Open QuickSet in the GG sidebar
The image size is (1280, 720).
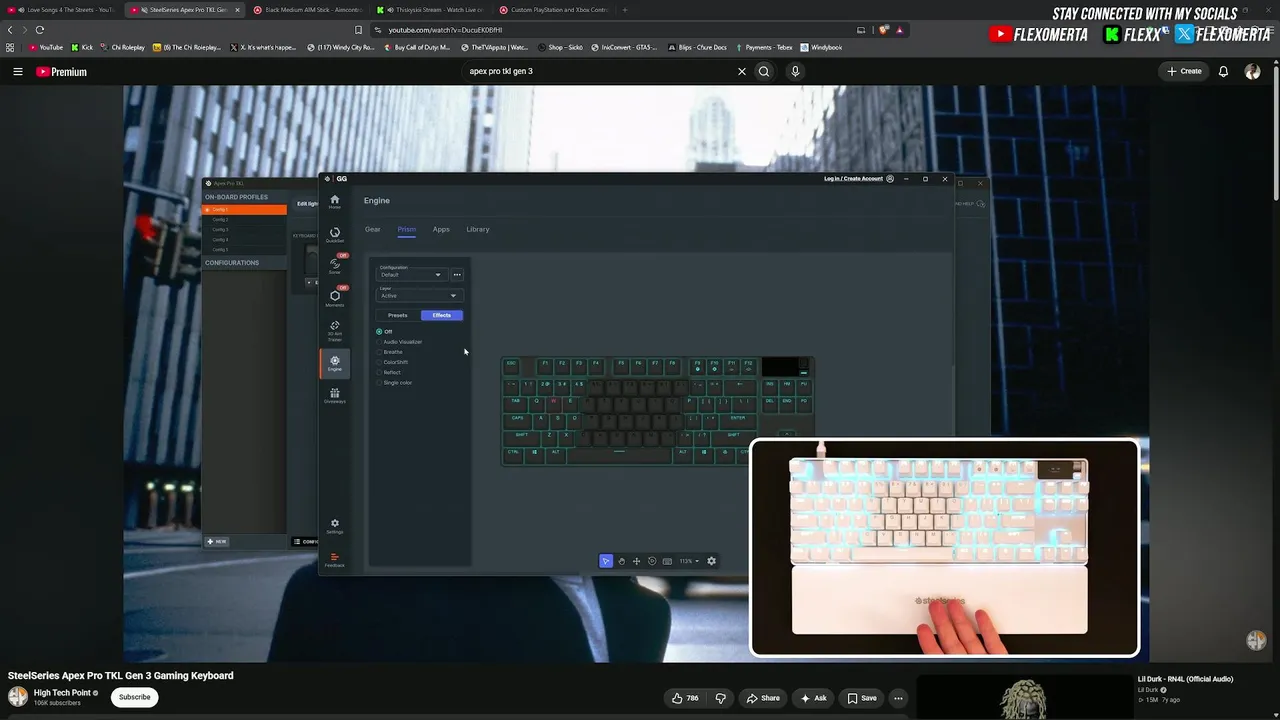coord(334,234)
